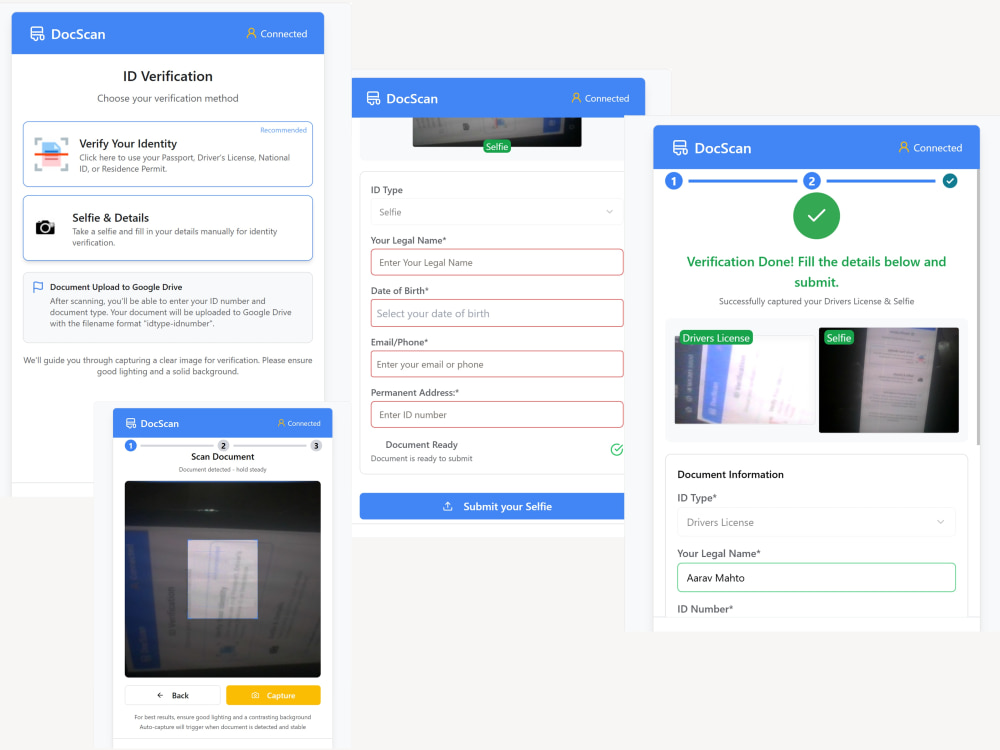Click the Recommended label on Verify Your Identity card

tap(283, 130)
